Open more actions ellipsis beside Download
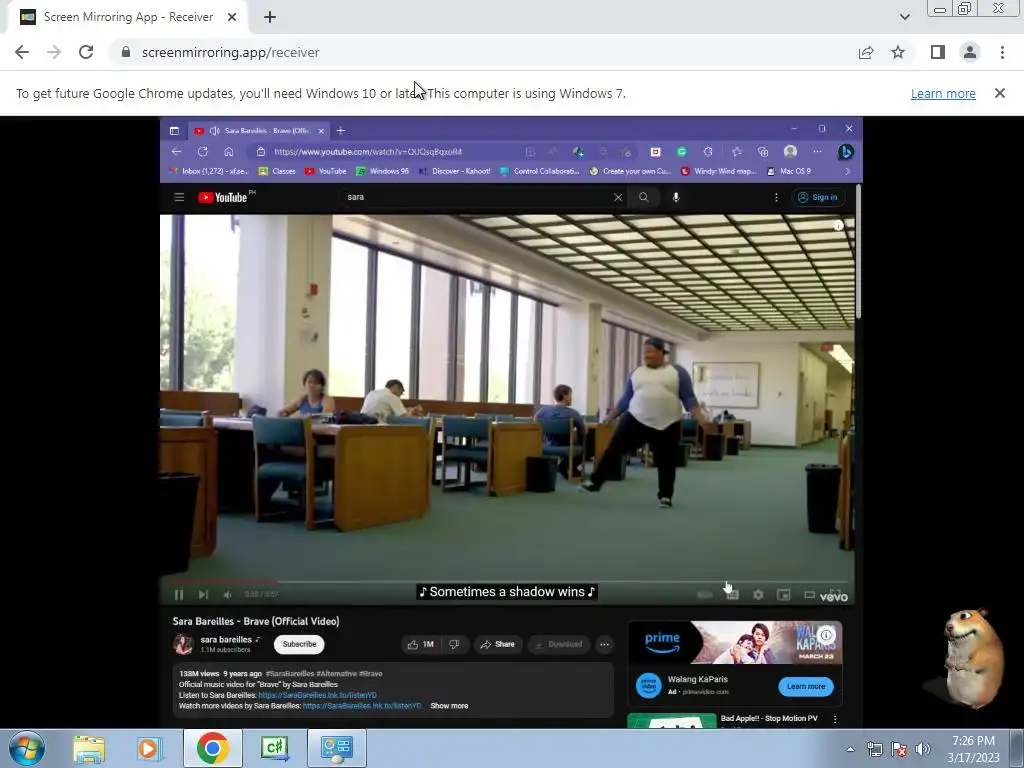 pyautogui.click(x=605, y=645)
